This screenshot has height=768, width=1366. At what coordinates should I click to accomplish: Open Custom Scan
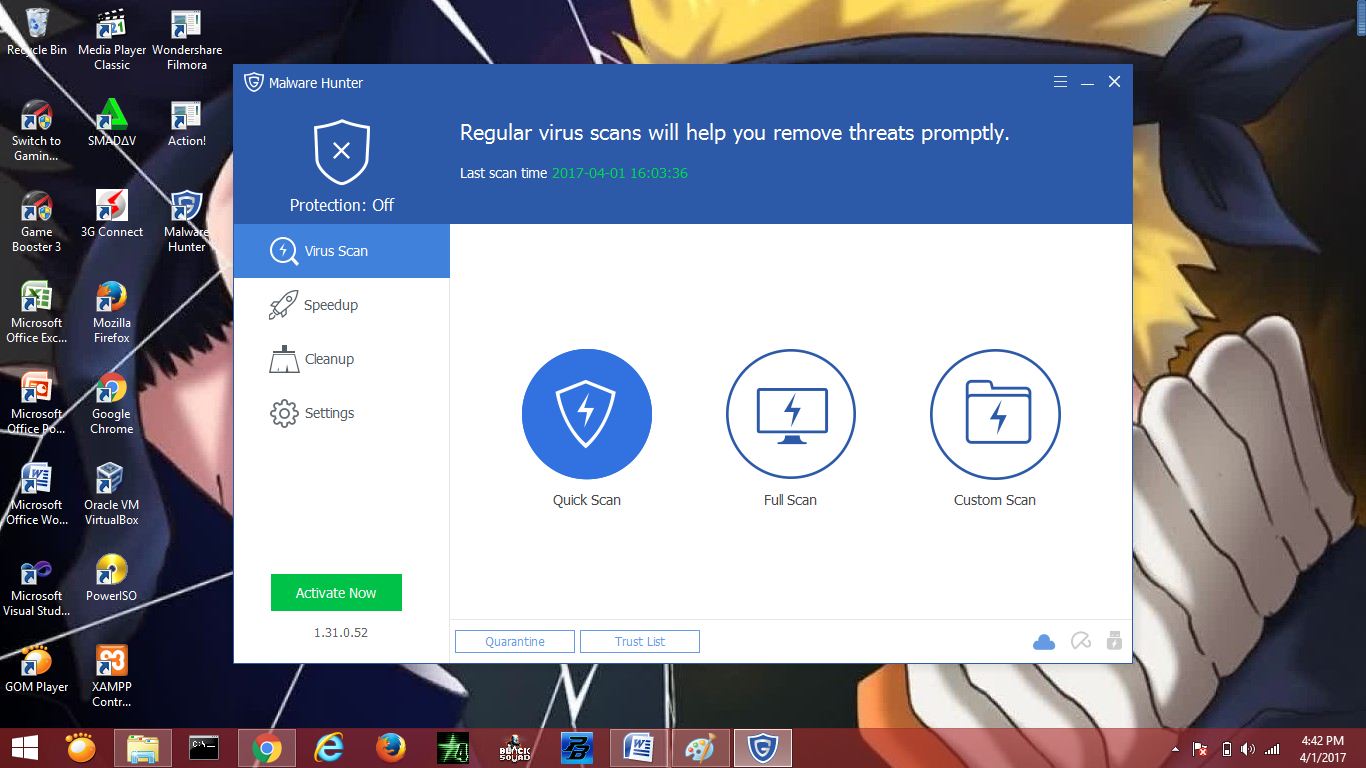994,413
